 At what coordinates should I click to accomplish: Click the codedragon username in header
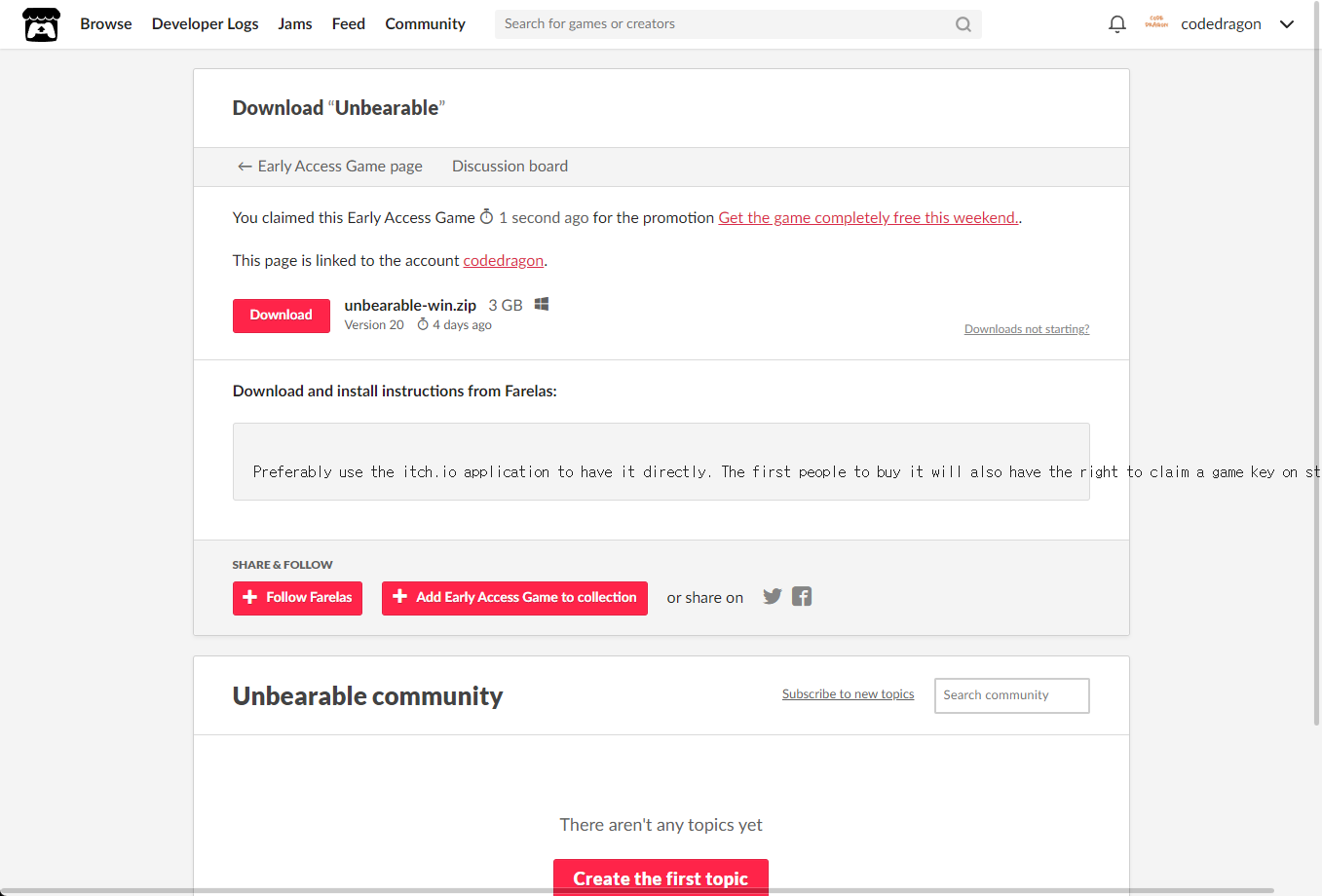[1221, 24]
